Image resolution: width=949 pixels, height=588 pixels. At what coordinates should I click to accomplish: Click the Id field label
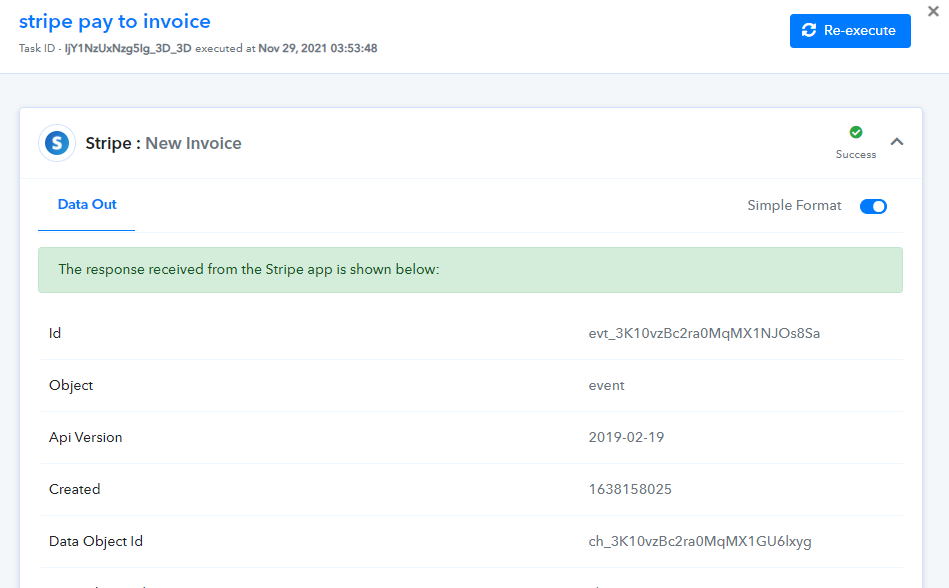tap(54, 333)
